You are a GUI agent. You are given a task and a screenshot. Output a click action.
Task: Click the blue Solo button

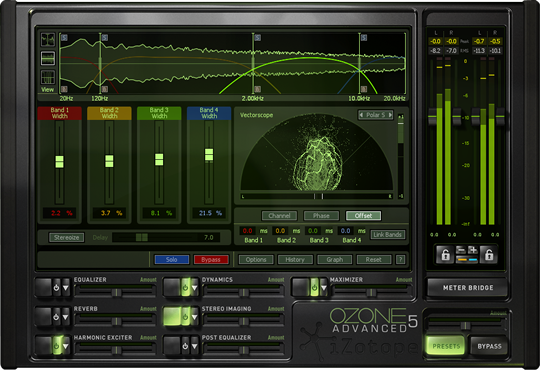172,259
